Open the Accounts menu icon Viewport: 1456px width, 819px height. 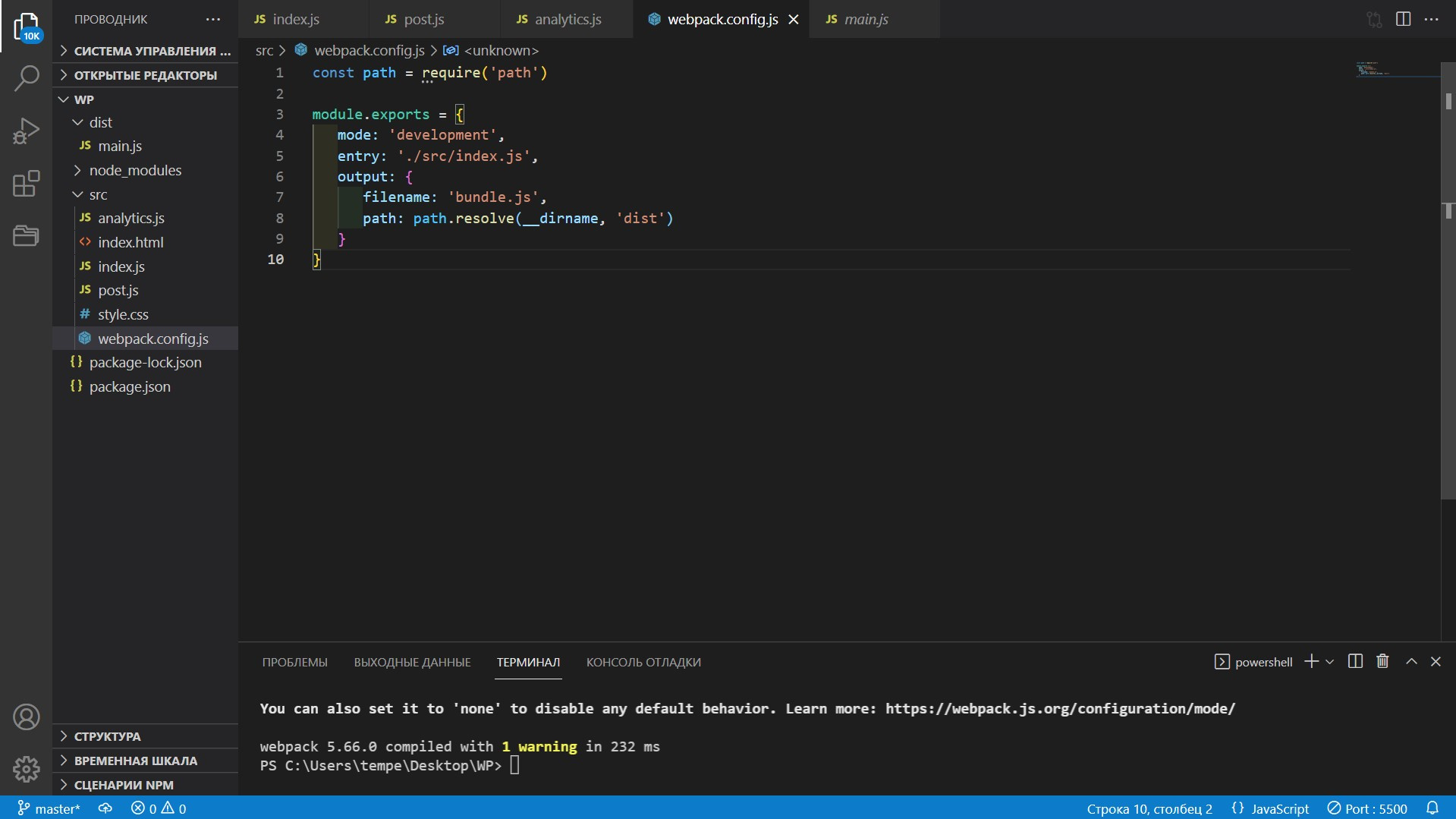(27, 717)
